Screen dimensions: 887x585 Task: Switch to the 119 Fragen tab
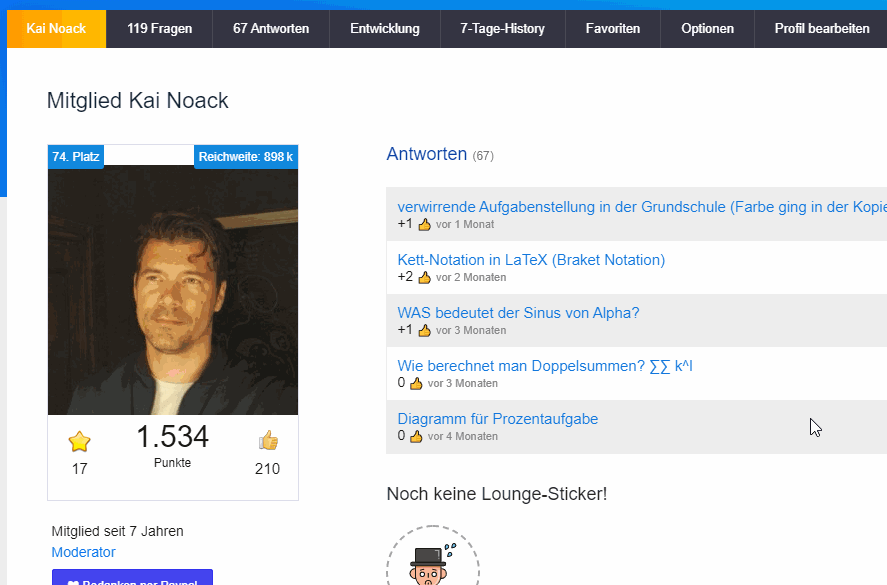coord(160,28)
